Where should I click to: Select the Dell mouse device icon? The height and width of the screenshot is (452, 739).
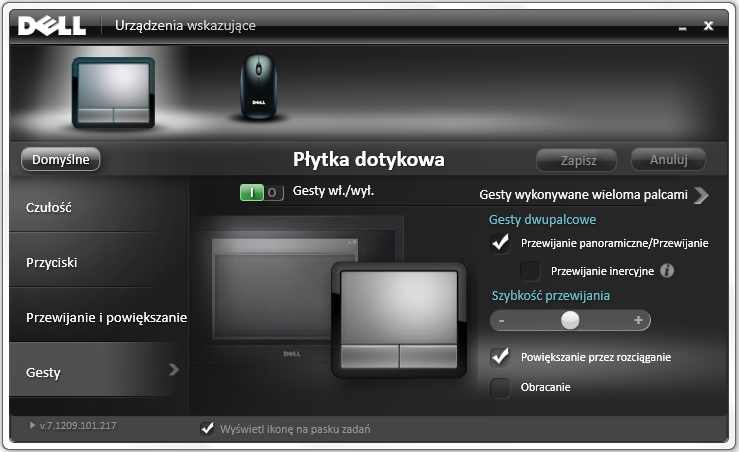tap(258, 87)
